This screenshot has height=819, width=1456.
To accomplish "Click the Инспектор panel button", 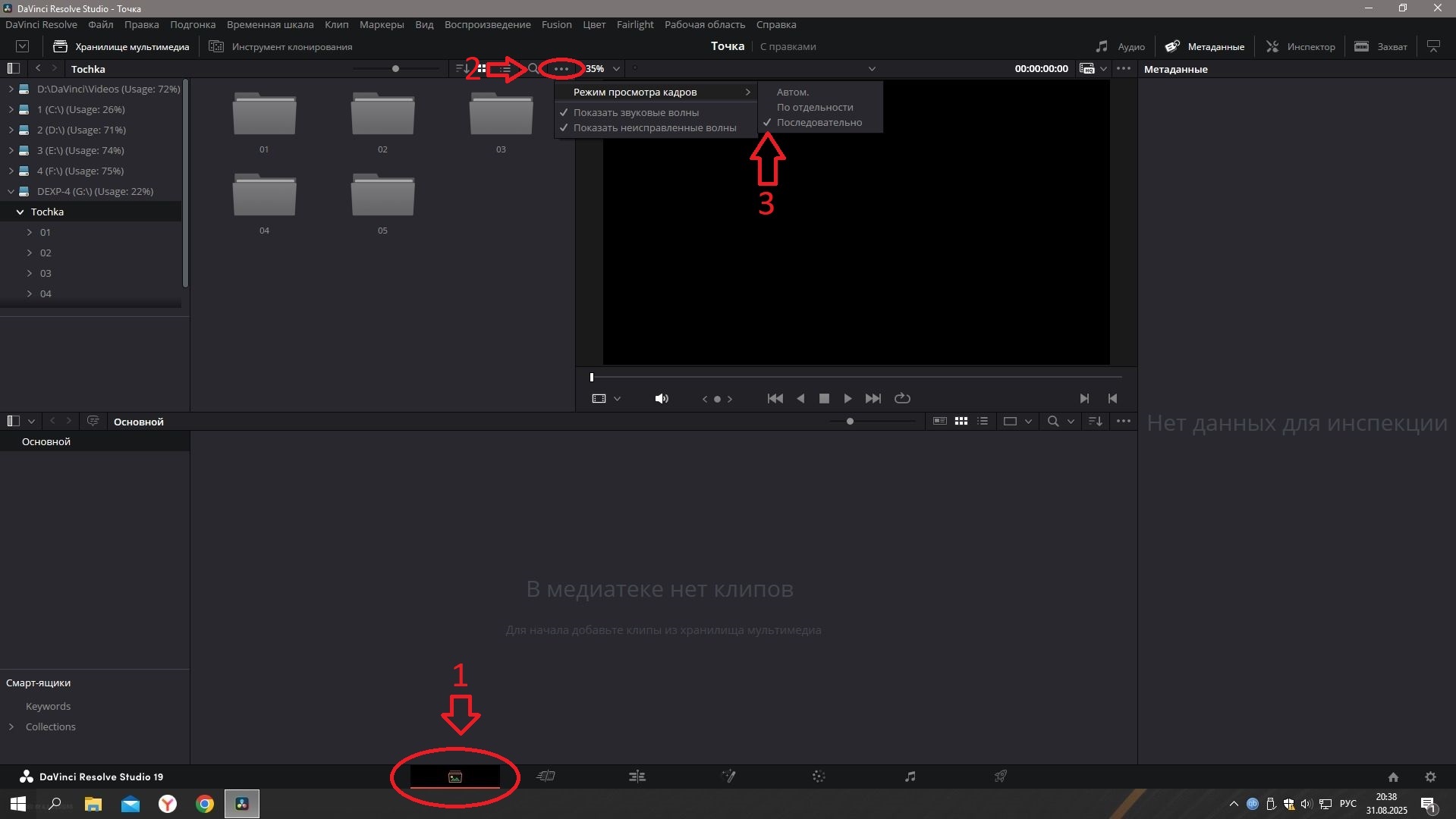I will pos(1300,47).
